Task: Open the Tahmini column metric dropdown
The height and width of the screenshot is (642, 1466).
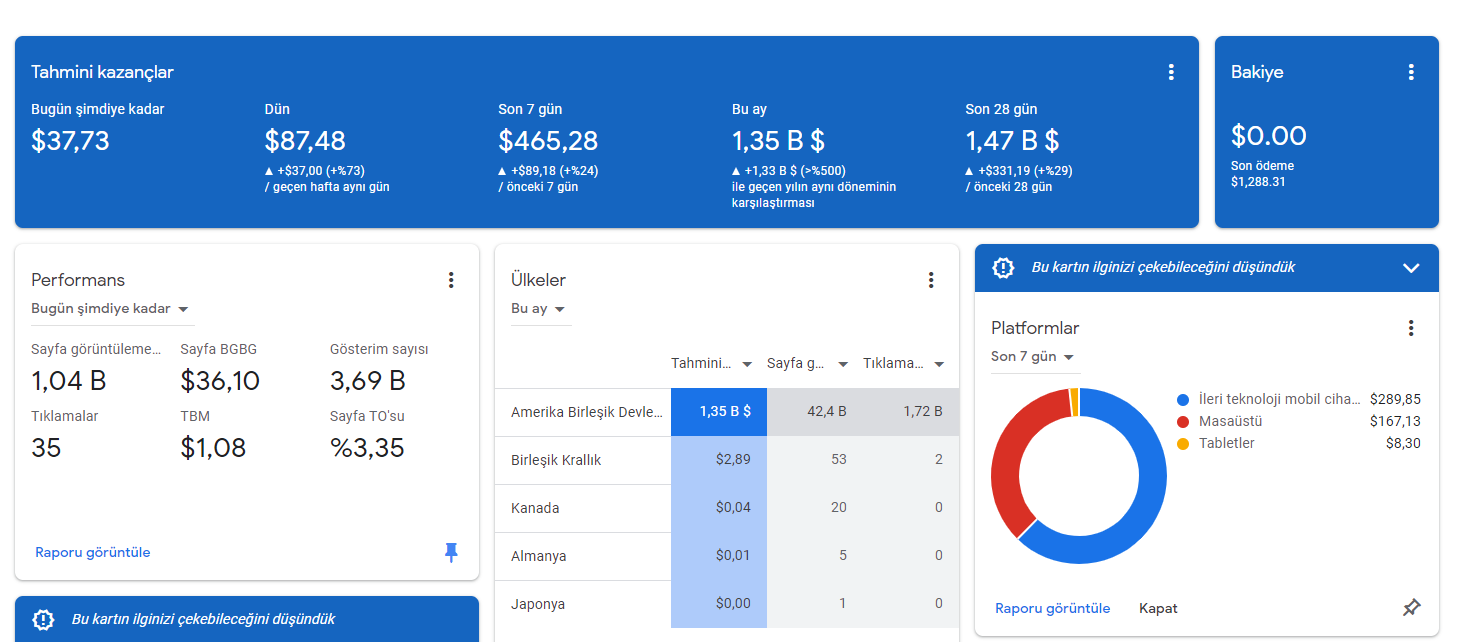Action: pyautogui.click(x=710, y=364)
